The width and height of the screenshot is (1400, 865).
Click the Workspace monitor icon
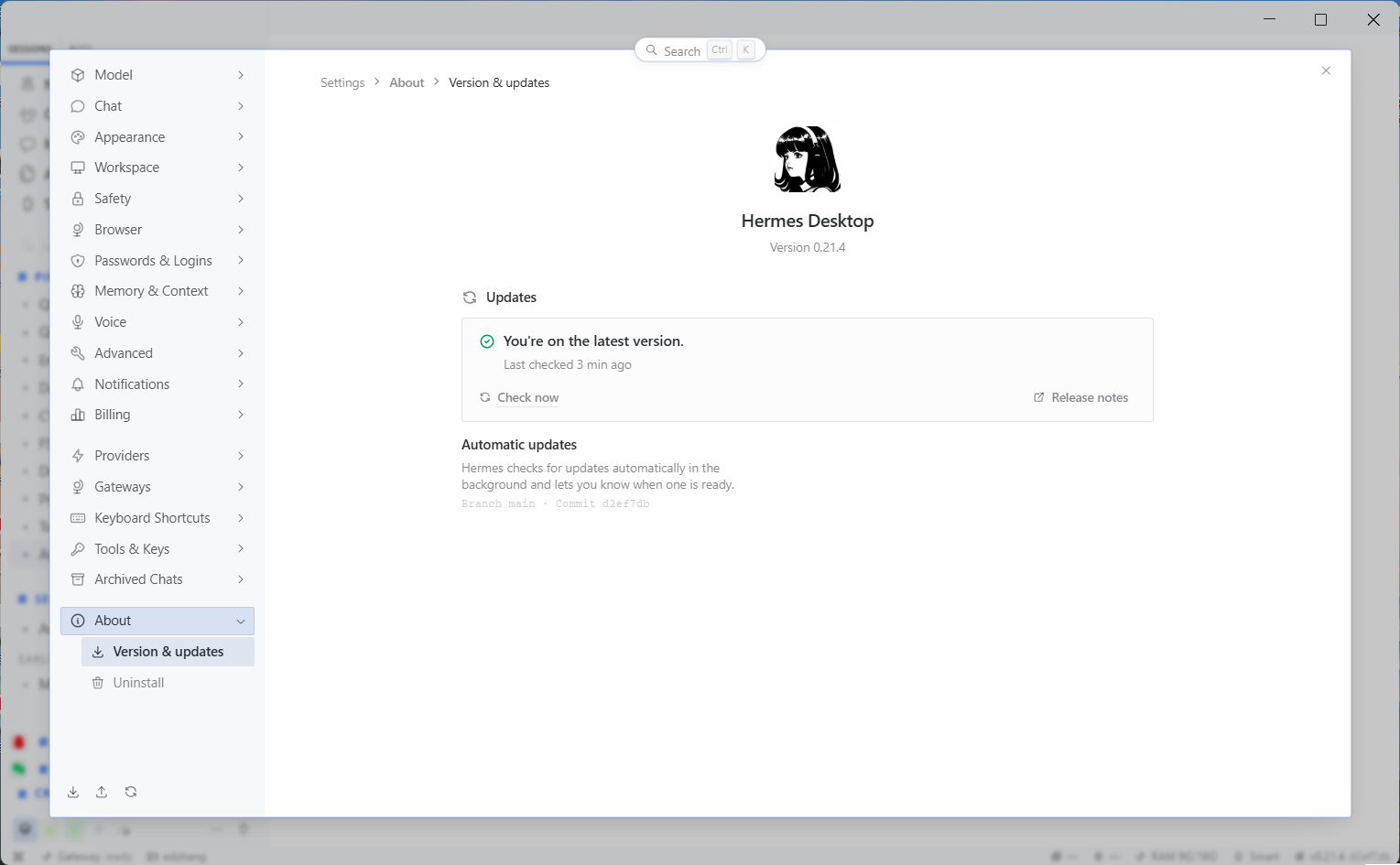78,168
